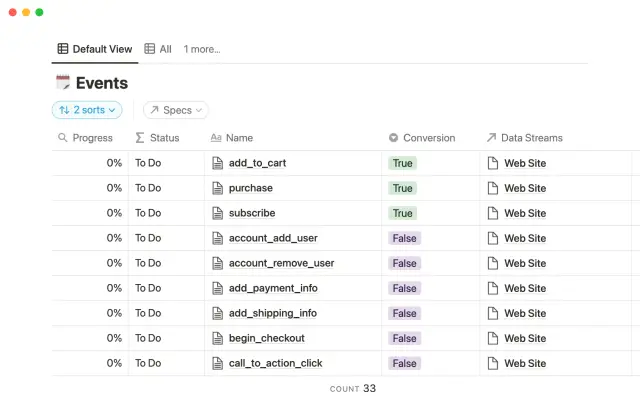Click Web Site file icon in add_shipping_info row
This screenshot has height=400, width=640.
[493, 313]
